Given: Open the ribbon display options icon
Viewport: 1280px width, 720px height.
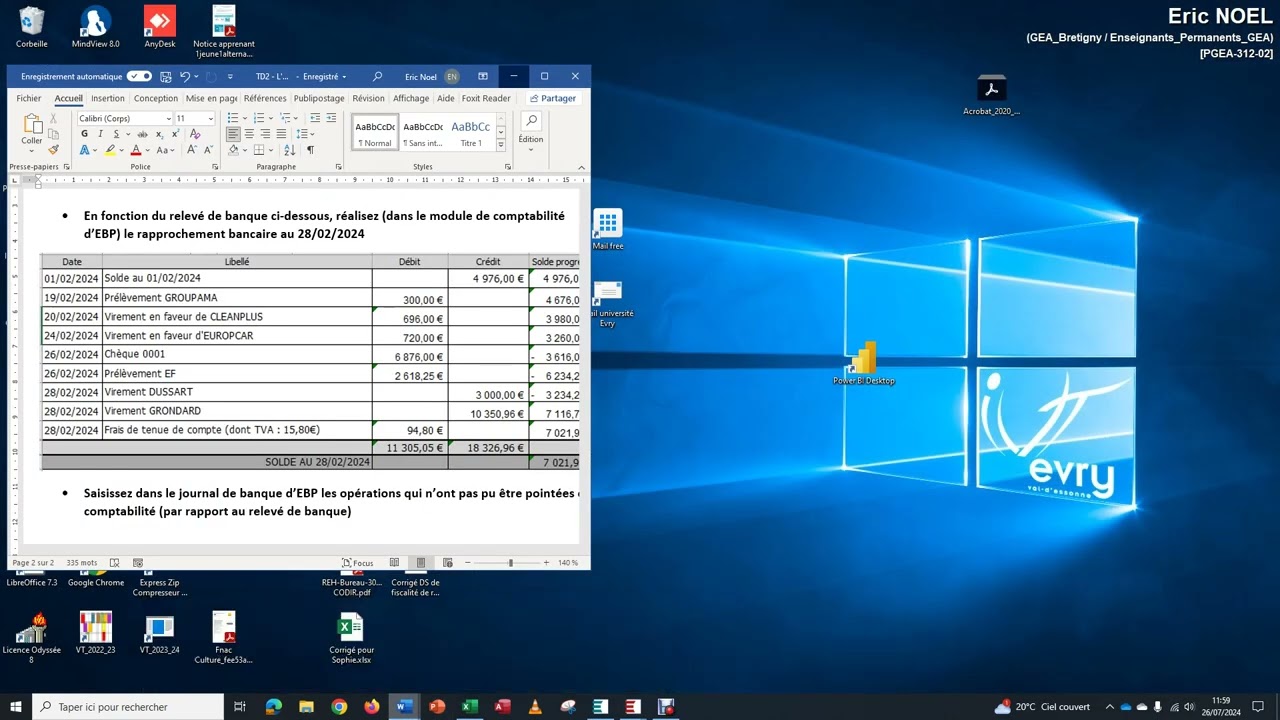Looking at the screenshot, I should tap(483, 76).
